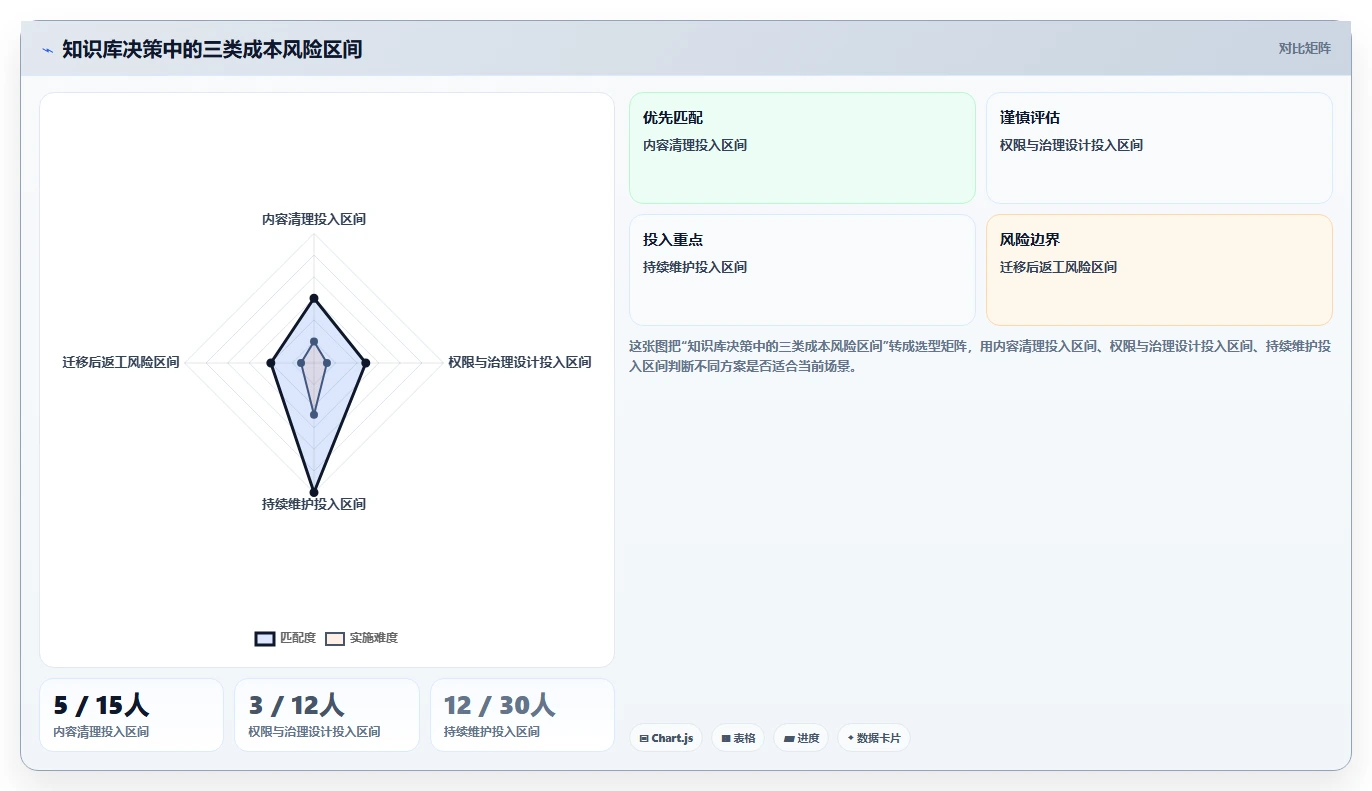
Task: Click the 实施难度 legend label
Action: [x=374, y=638]
